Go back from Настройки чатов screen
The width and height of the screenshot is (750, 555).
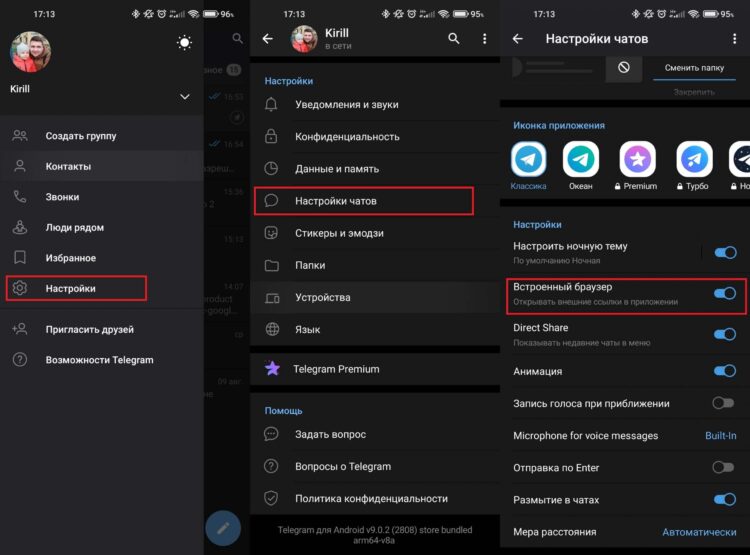click(517, 39)
